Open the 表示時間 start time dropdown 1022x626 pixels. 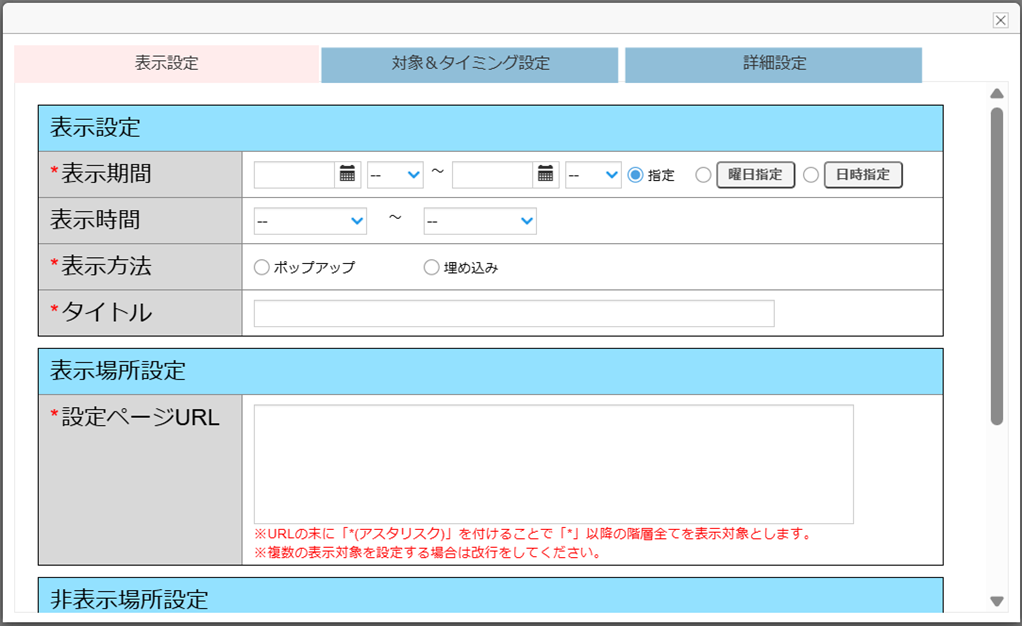(311, 221)
